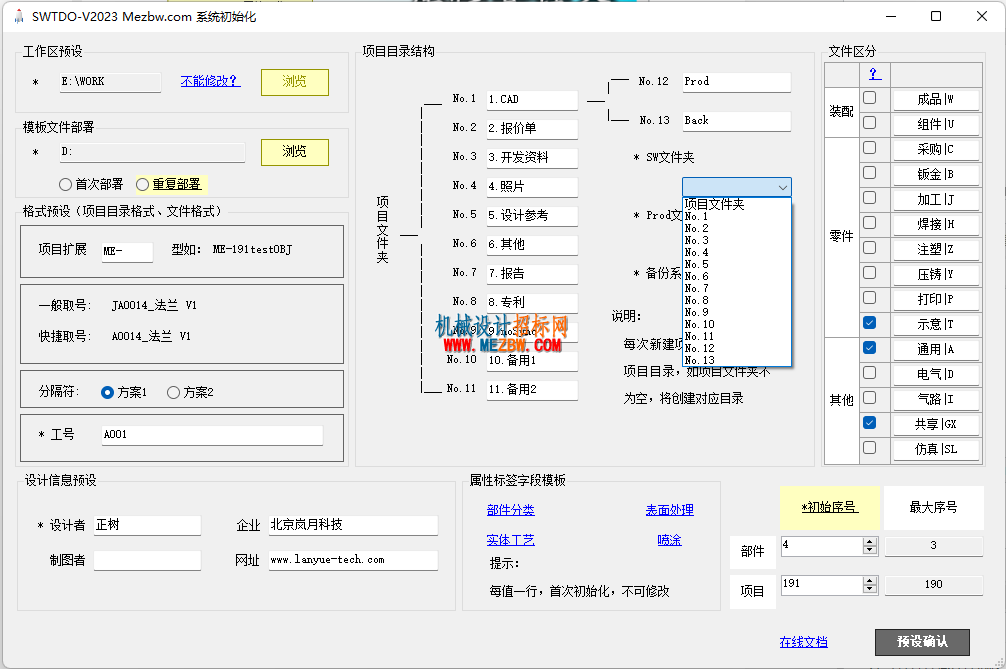Open the SW文件夹 dropdown arrow
This screenshot has width=1006, height=669.
pyautogui.click(x=783, y=187)
